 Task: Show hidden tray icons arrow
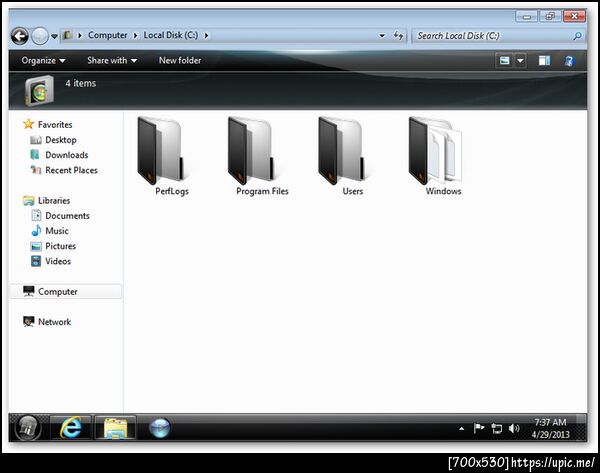pyautogui.click(x=461, y=429)
